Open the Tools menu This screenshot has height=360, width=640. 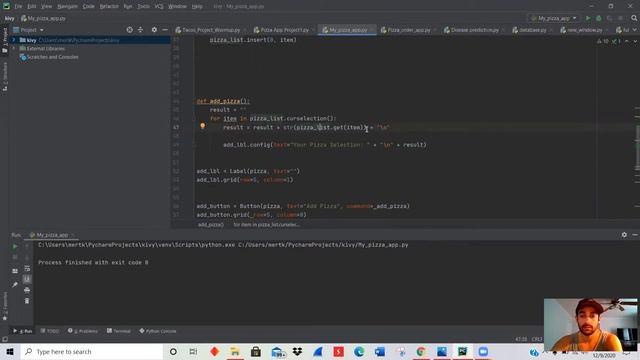143,7
